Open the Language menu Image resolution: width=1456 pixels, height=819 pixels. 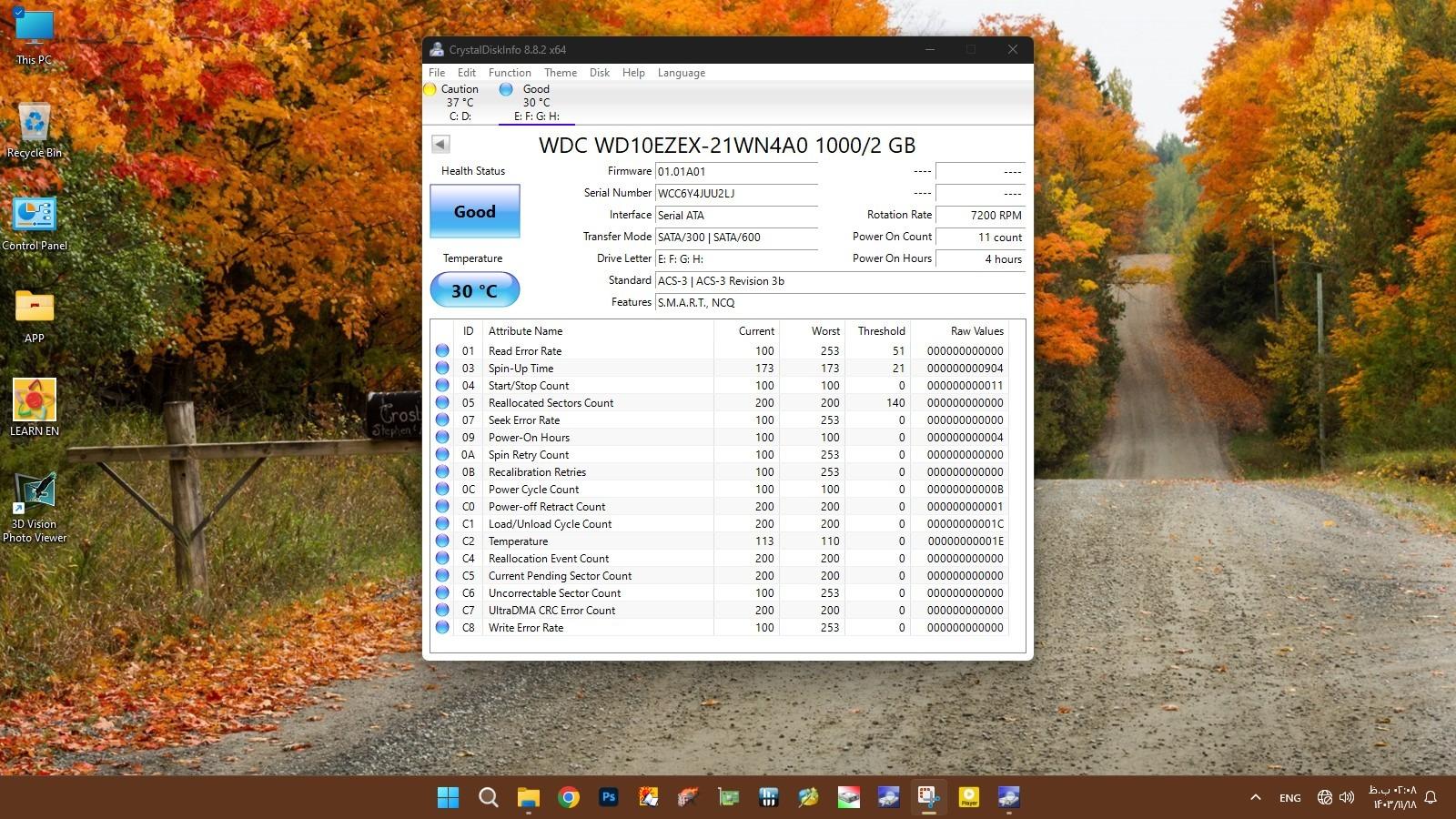681,73
